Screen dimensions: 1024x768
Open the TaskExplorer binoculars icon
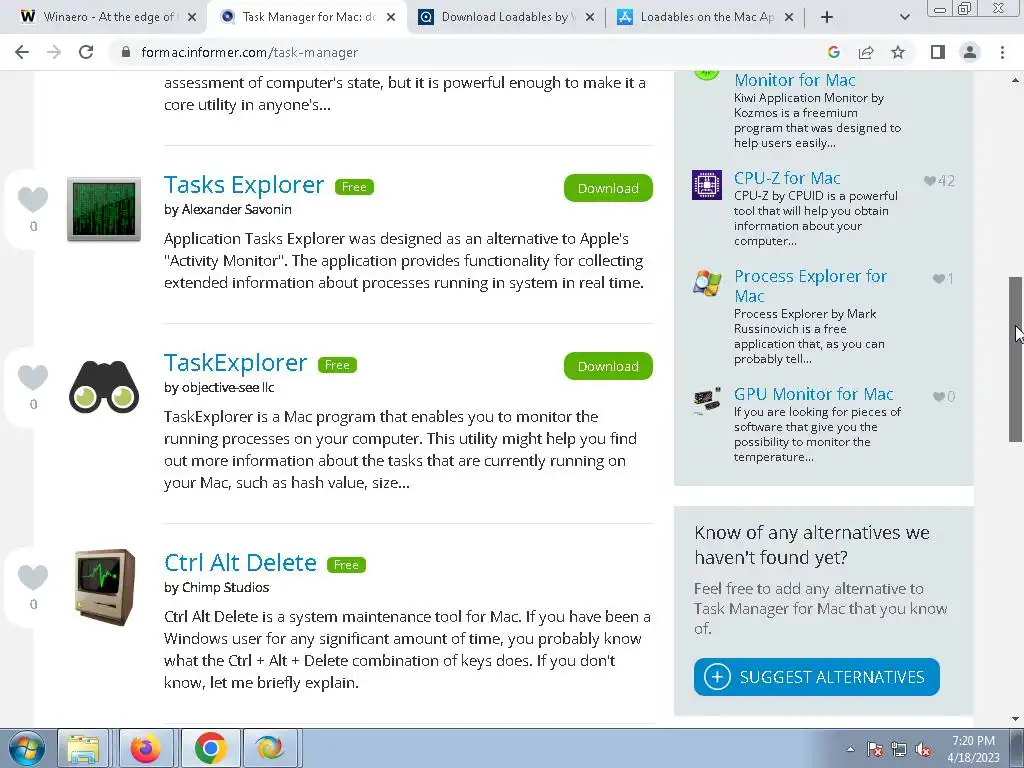click(x=104, y=387)
